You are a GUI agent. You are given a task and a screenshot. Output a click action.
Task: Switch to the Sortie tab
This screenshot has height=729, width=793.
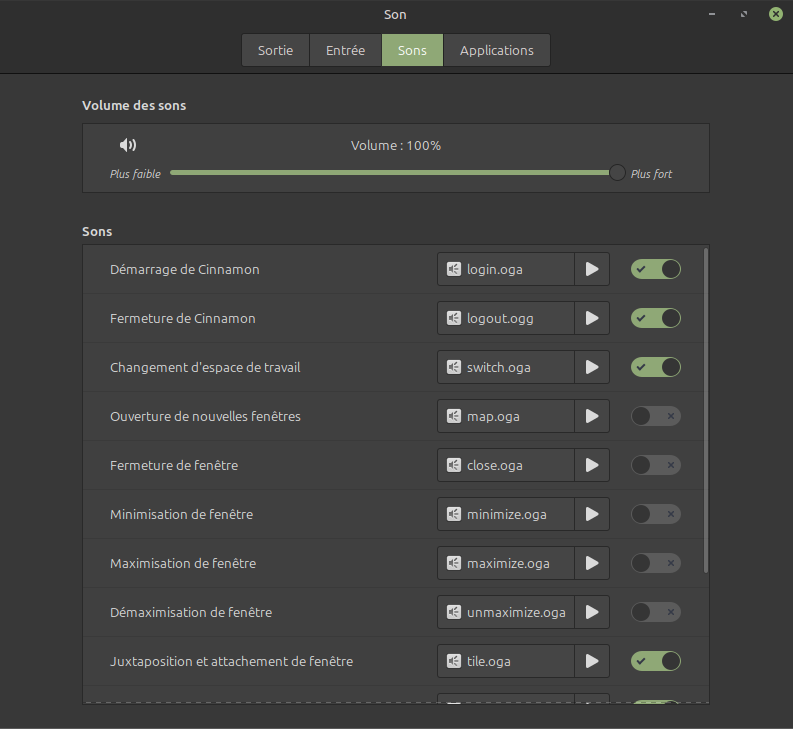[275, 50]
